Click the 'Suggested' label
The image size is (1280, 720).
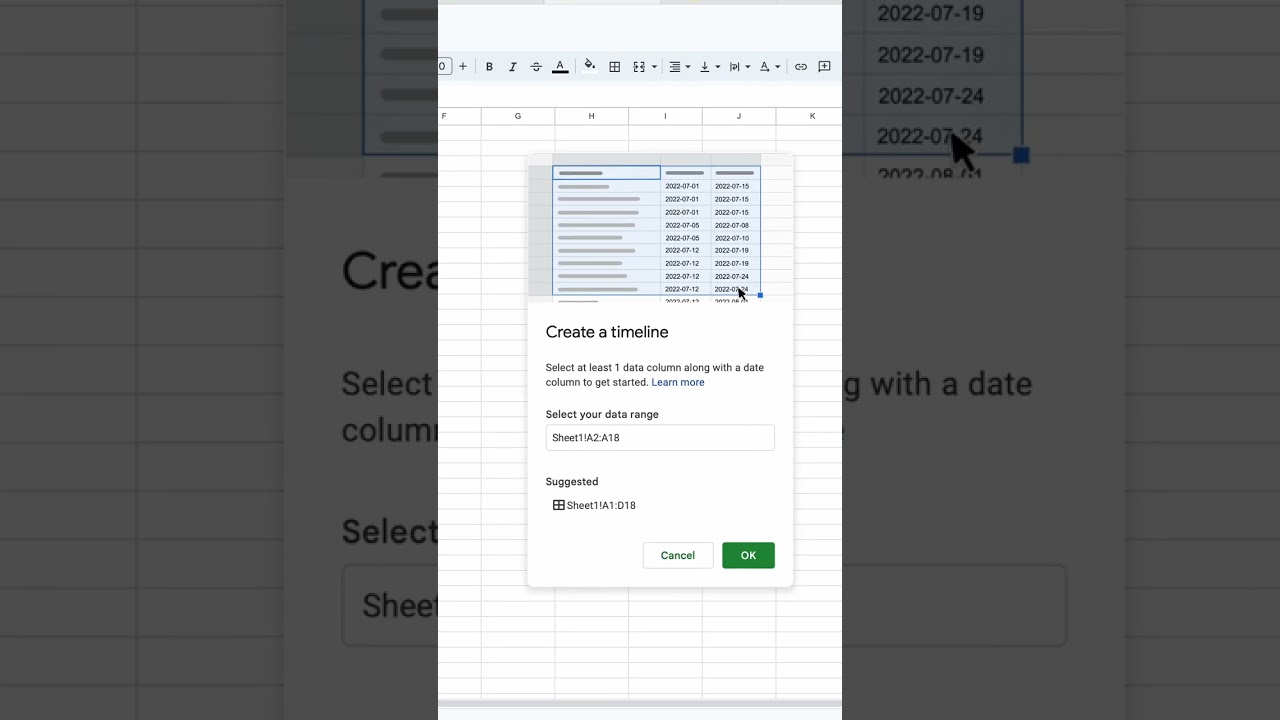point(572,482)
